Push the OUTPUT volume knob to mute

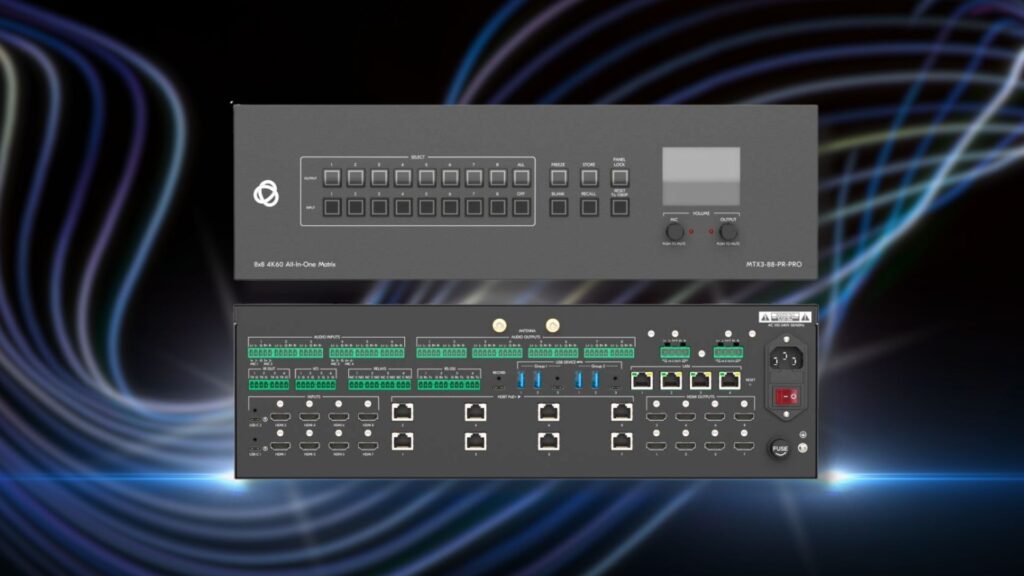tap(728, 232)
